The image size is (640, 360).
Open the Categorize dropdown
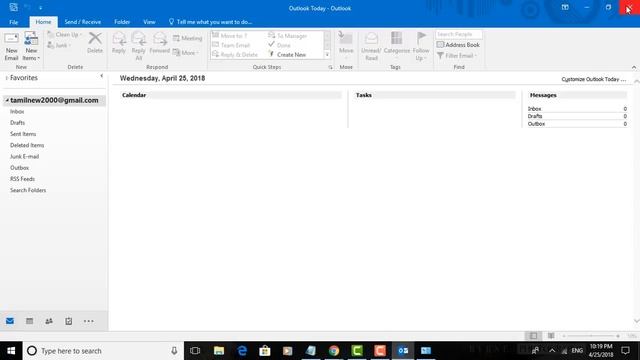tap(396, 46)
